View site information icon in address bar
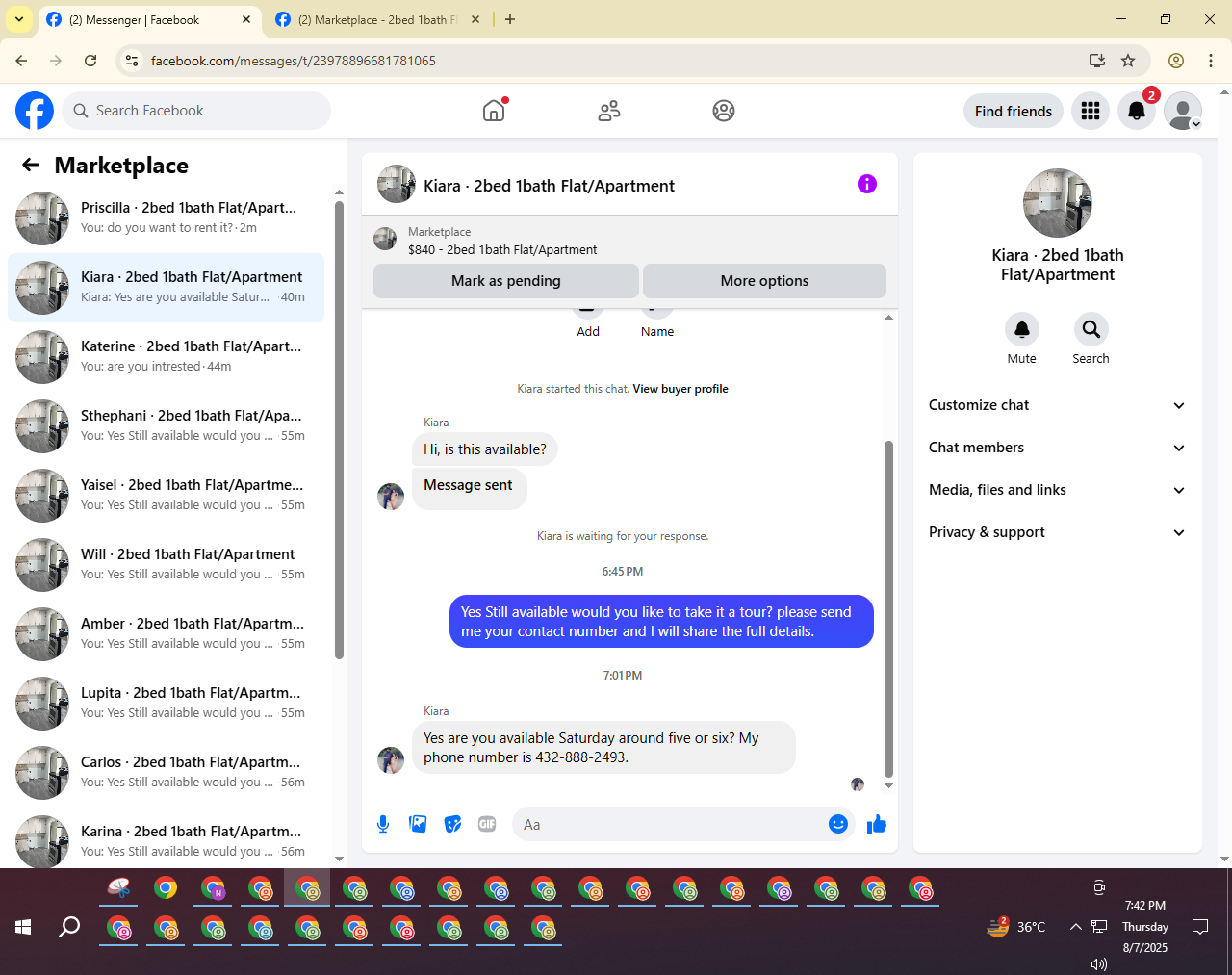 [x=132, y=61]
